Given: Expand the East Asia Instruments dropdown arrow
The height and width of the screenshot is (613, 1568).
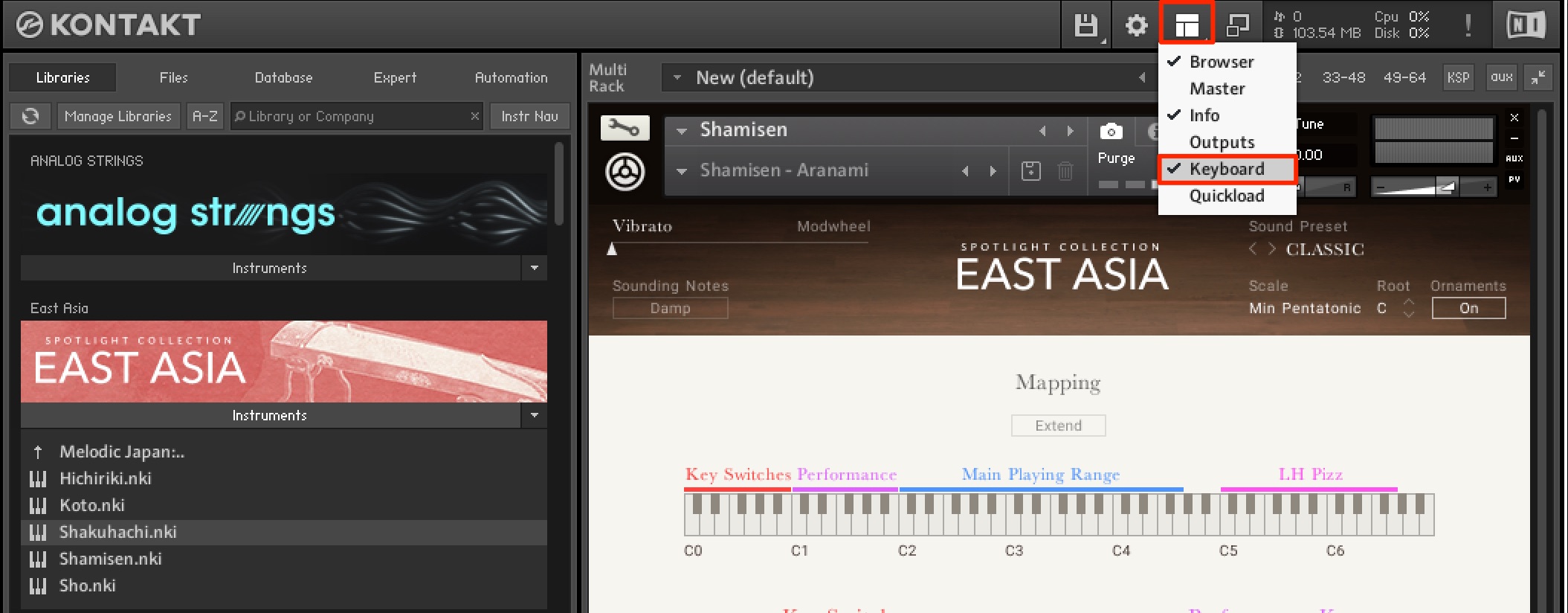Looking at the screenshot, I should 535,415.
